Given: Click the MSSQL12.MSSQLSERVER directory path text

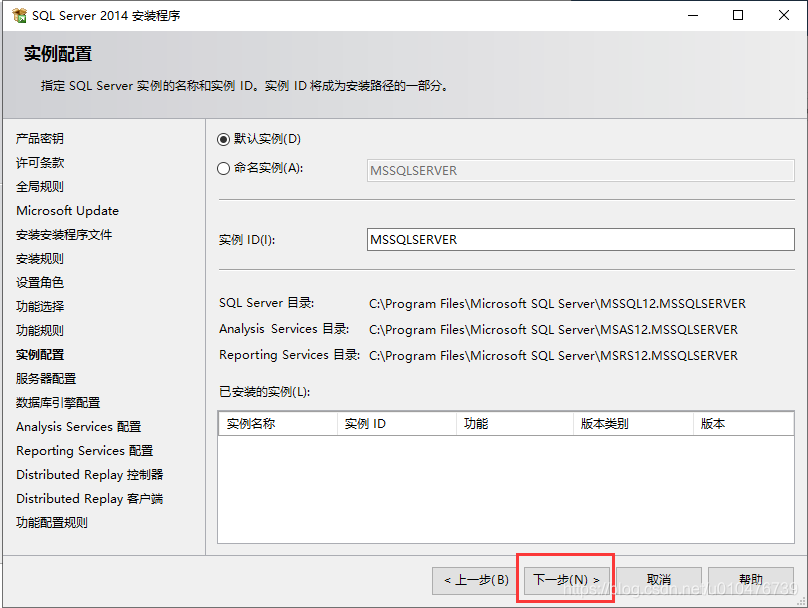Looking at the screenshot, I should (x=557, y=304).
